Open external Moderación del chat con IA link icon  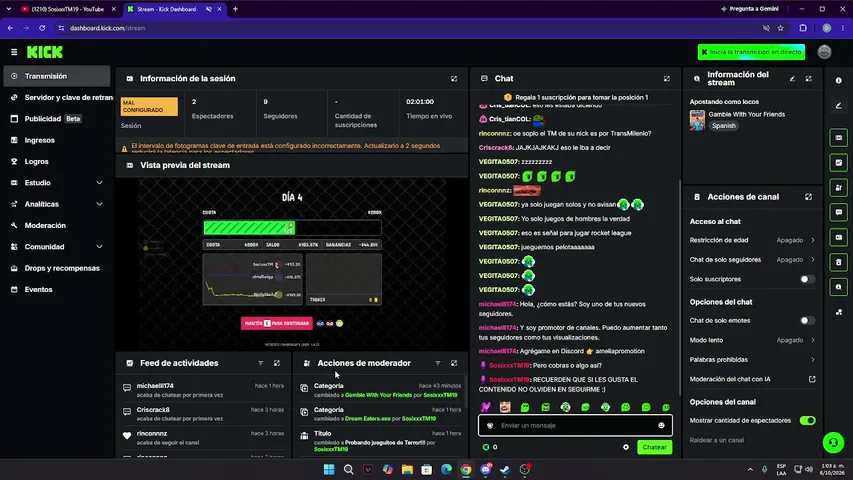point(812,379)
